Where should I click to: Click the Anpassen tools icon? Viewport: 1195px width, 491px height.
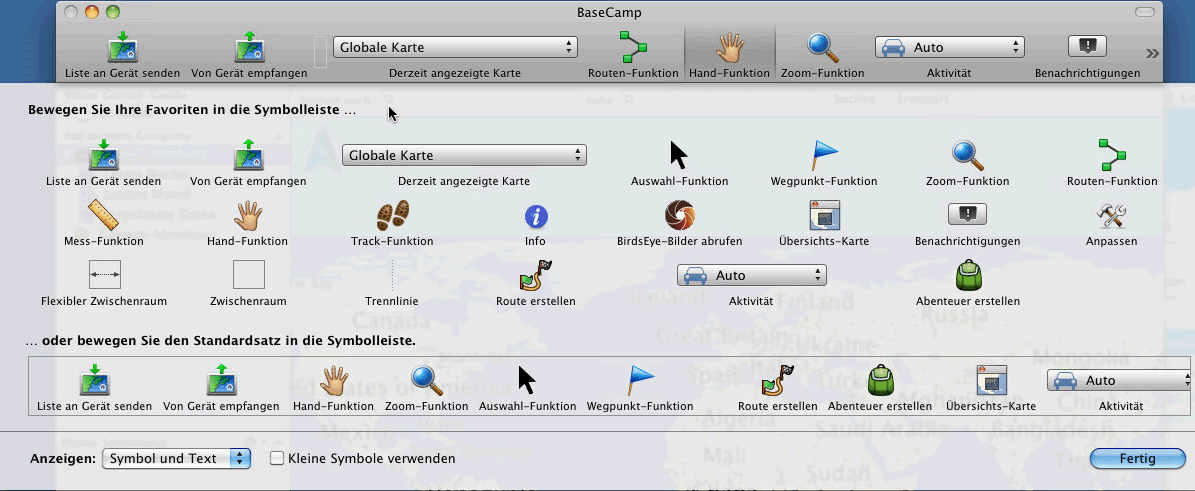pyautogui.click(x=1112, y=215)
